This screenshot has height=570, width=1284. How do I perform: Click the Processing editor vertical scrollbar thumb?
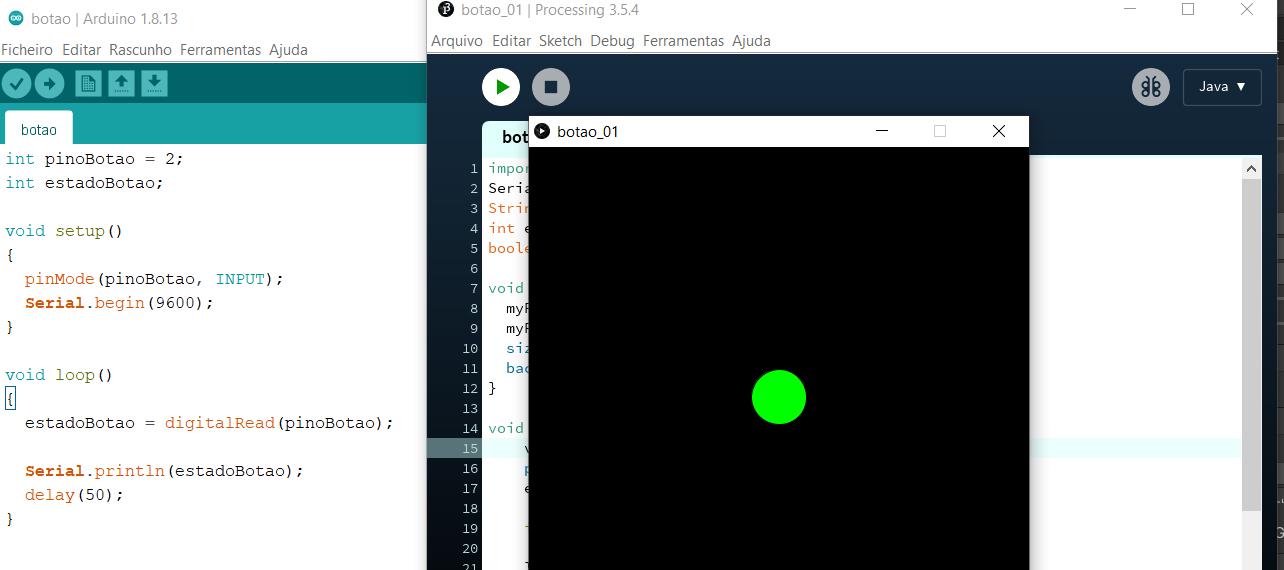1251,345
